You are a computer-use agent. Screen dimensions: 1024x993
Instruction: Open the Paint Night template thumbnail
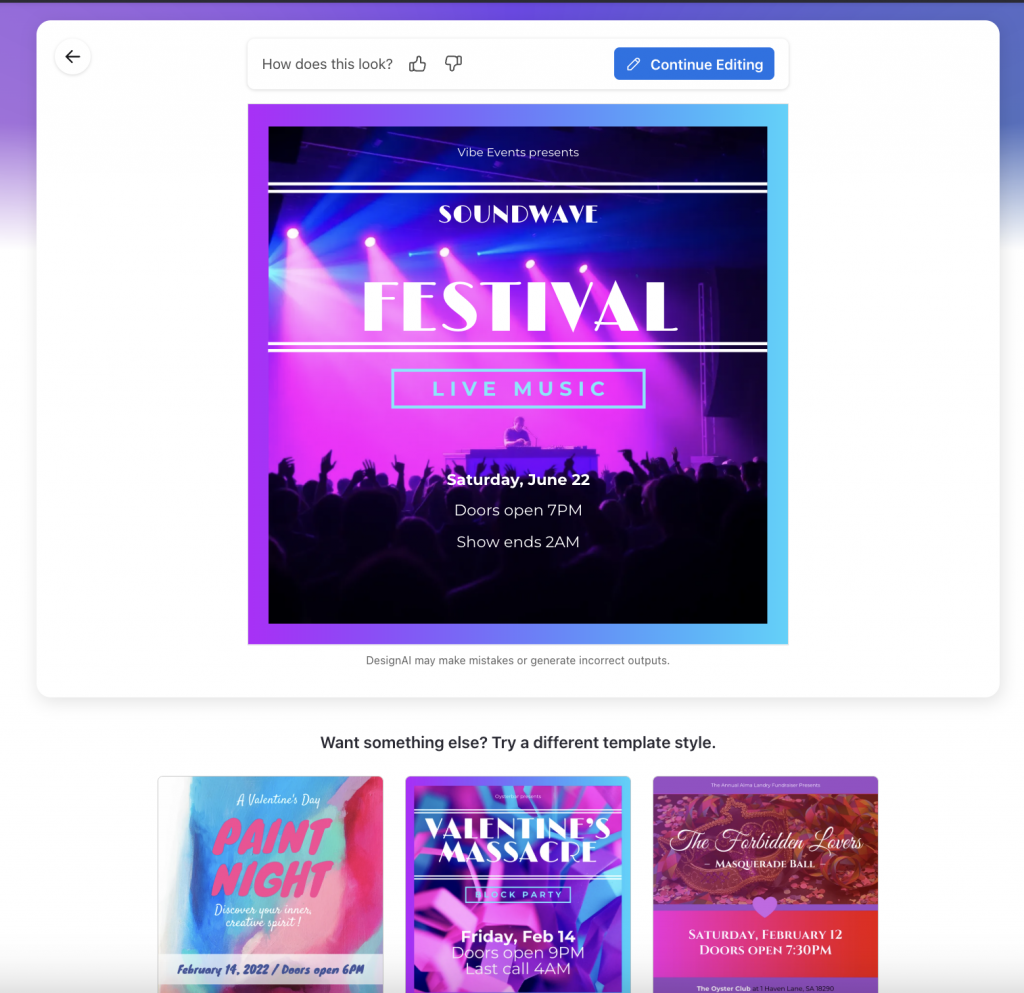click(x=270, y=884)
